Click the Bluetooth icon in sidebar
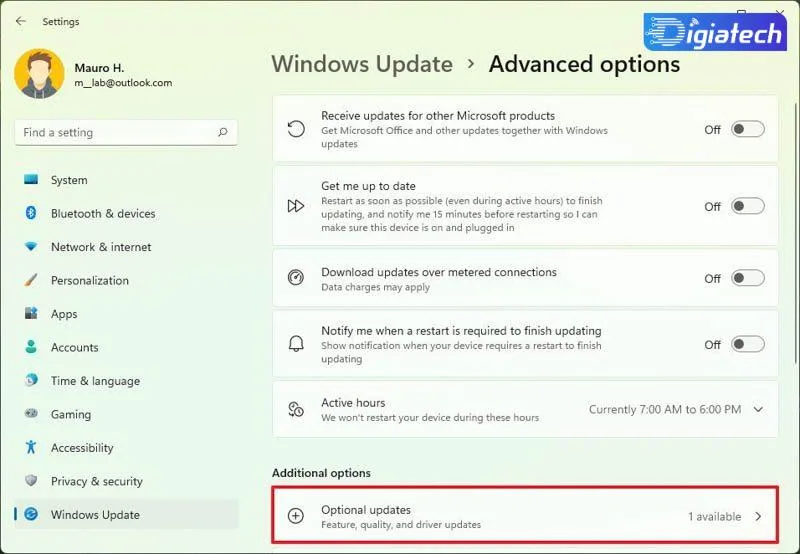 tap(31, 213)
